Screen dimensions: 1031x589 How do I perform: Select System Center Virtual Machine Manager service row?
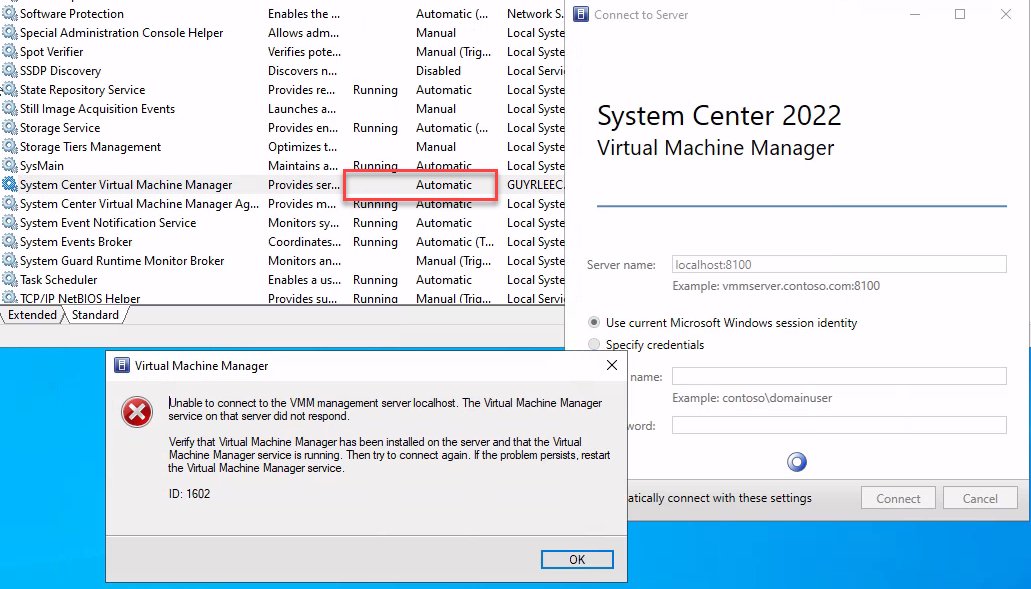tap(282, 185)
